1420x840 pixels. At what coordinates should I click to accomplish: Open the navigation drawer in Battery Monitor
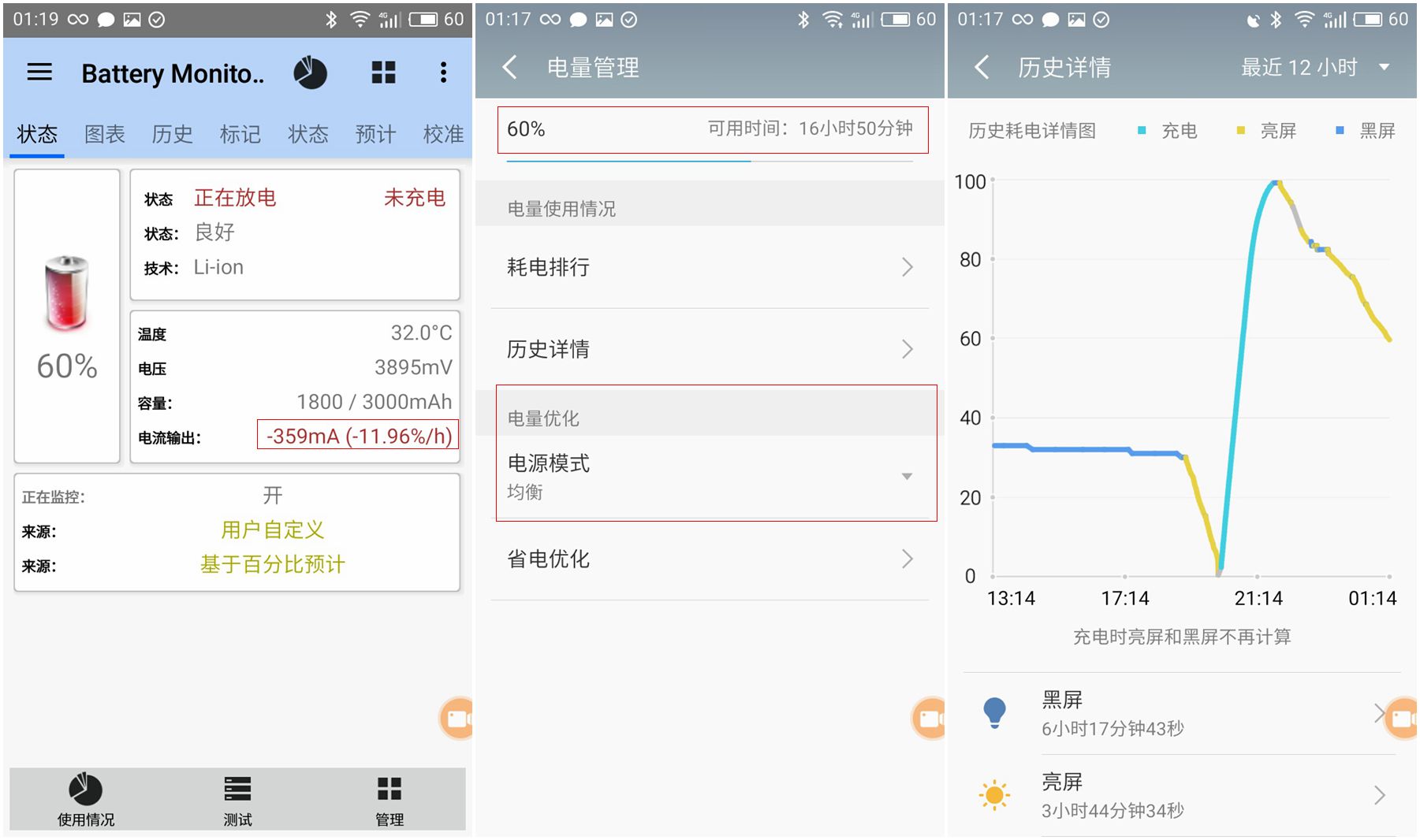coord(38,72)
